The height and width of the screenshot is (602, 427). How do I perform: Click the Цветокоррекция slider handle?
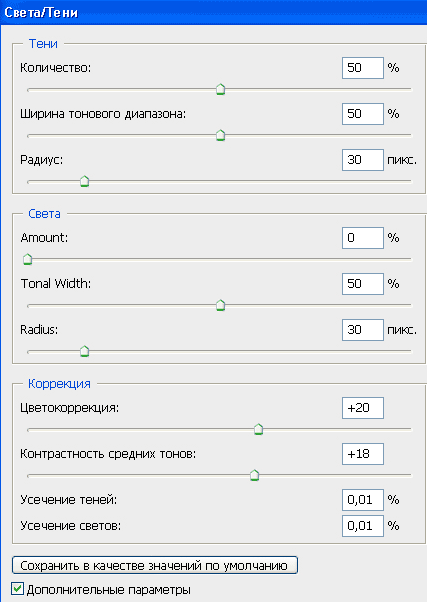click(258, 429)
